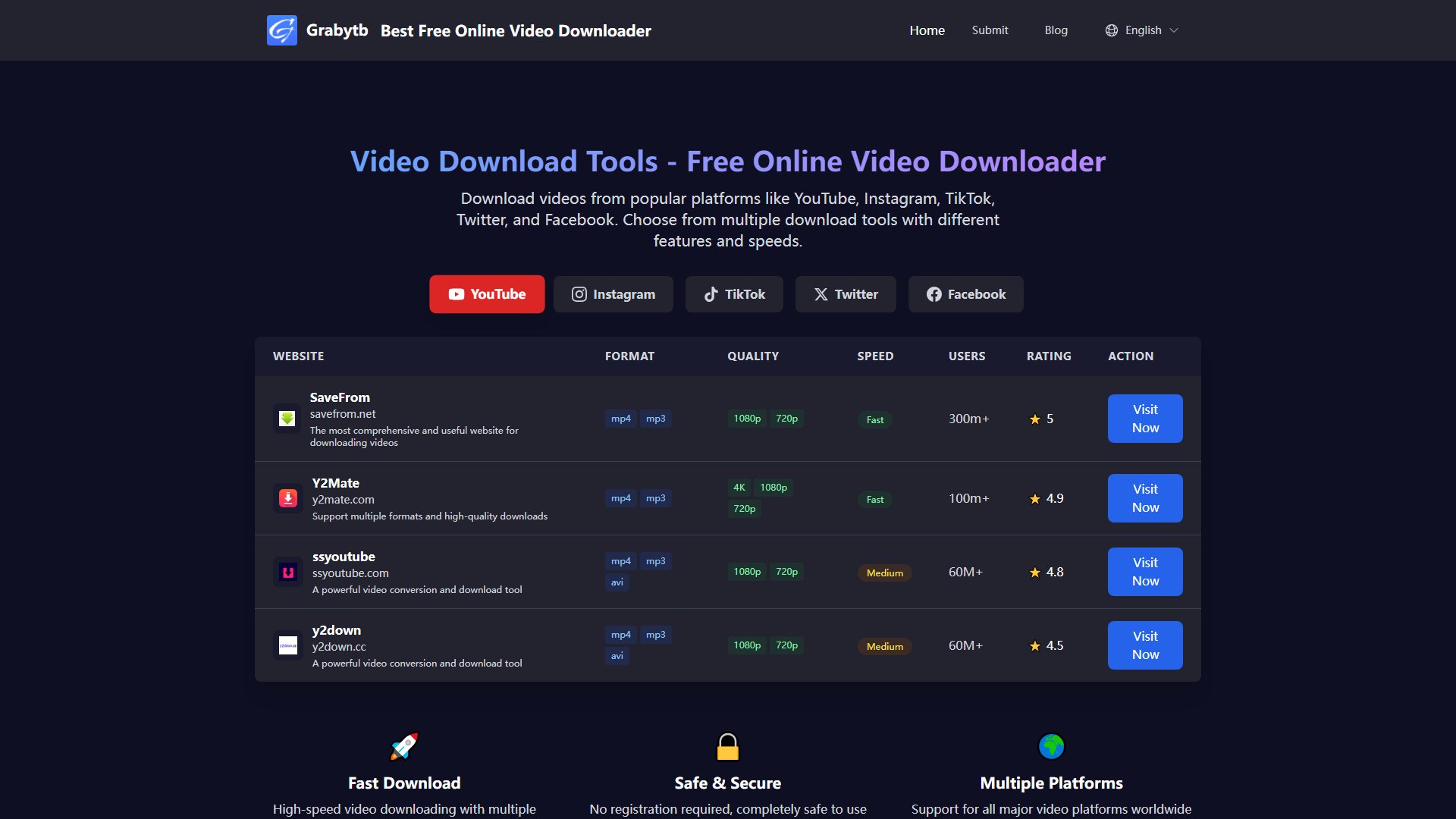Image resolution: width=1456 pixels, height=819 pixels.
Task: Click Visit Now for y2down
Action: coord(1145,645)
